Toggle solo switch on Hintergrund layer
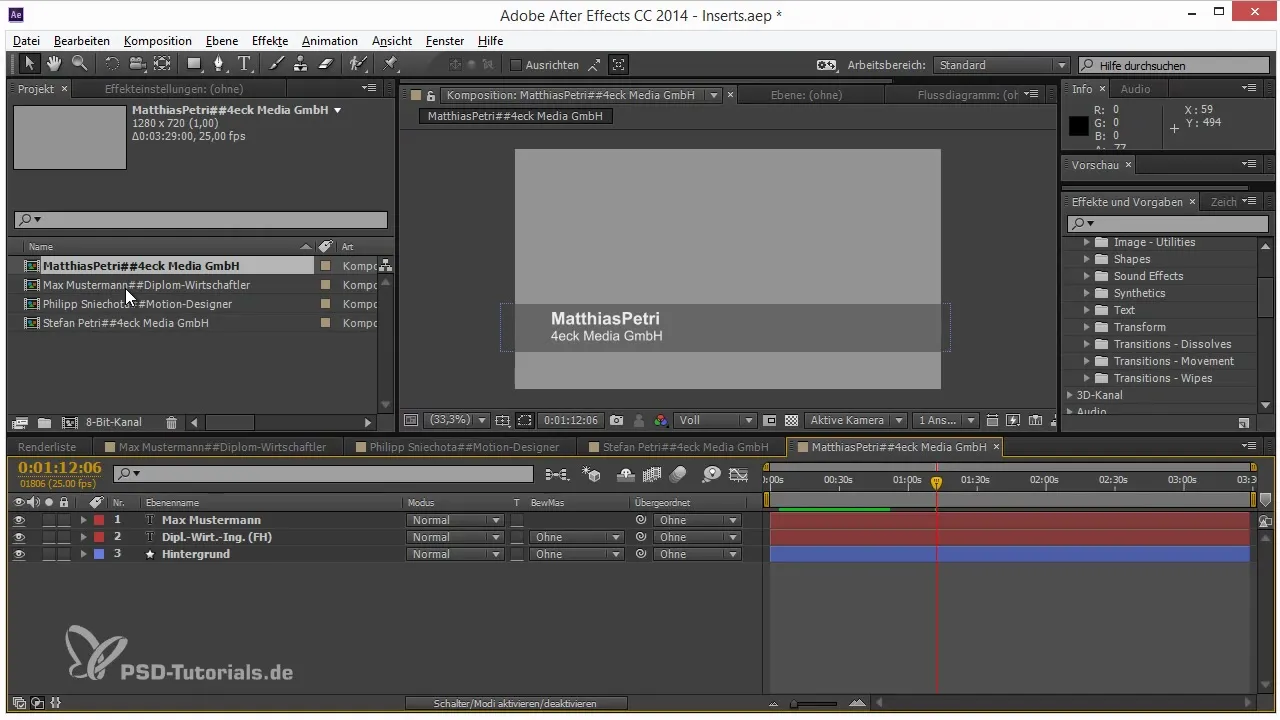The image size is (1280, 720). [x=49, y=554]
